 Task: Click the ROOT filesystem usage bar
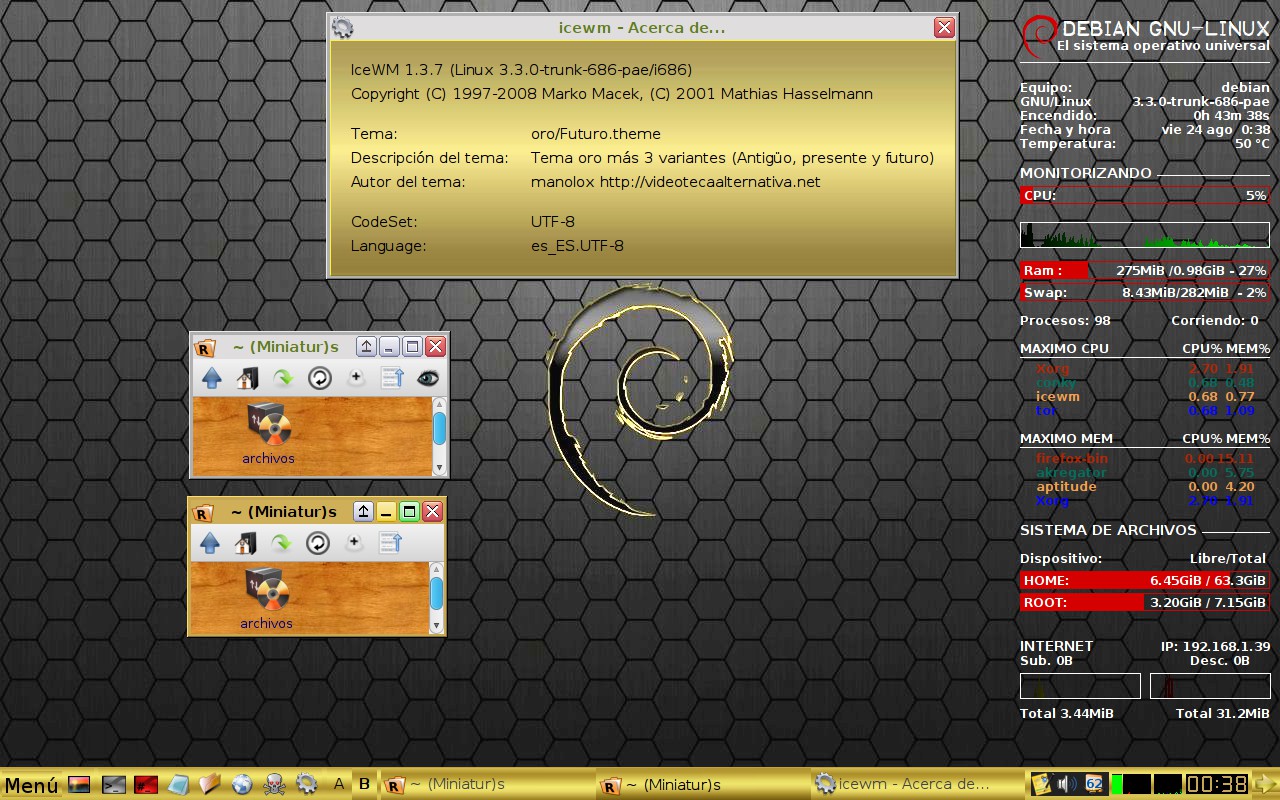(1144, 602)
